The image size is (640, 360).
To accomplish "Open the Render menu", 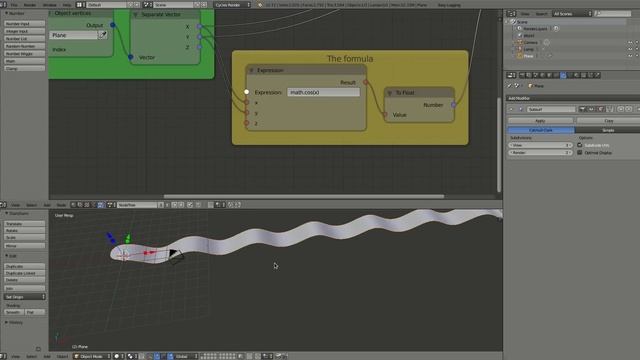I will pyautogui.click(x=30, y=5).
